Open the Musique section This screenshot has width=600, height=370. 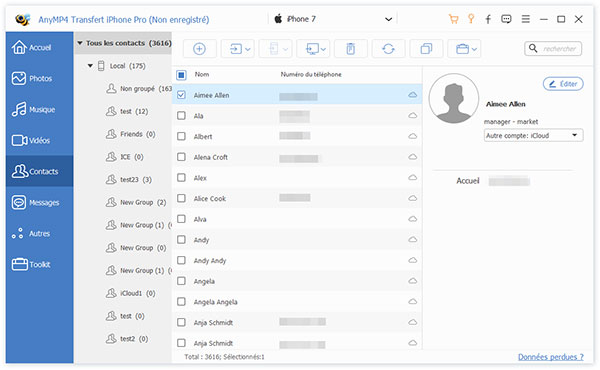point(39,109)
